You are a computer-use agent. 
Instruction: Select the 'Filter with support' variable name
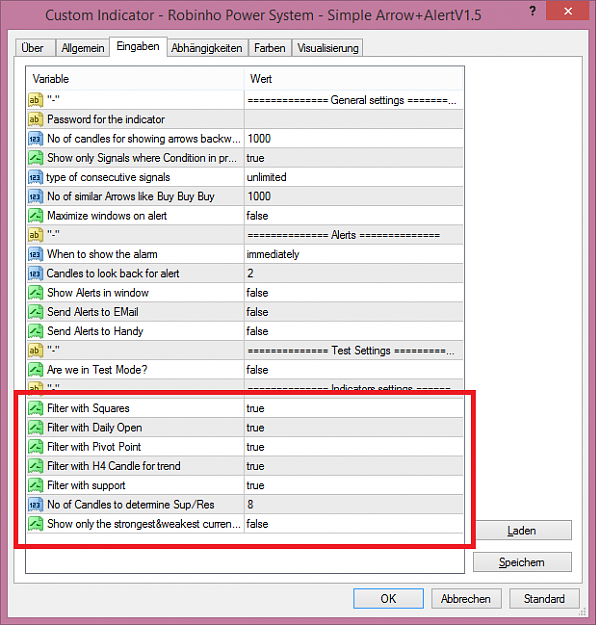[x=86, y=485]
